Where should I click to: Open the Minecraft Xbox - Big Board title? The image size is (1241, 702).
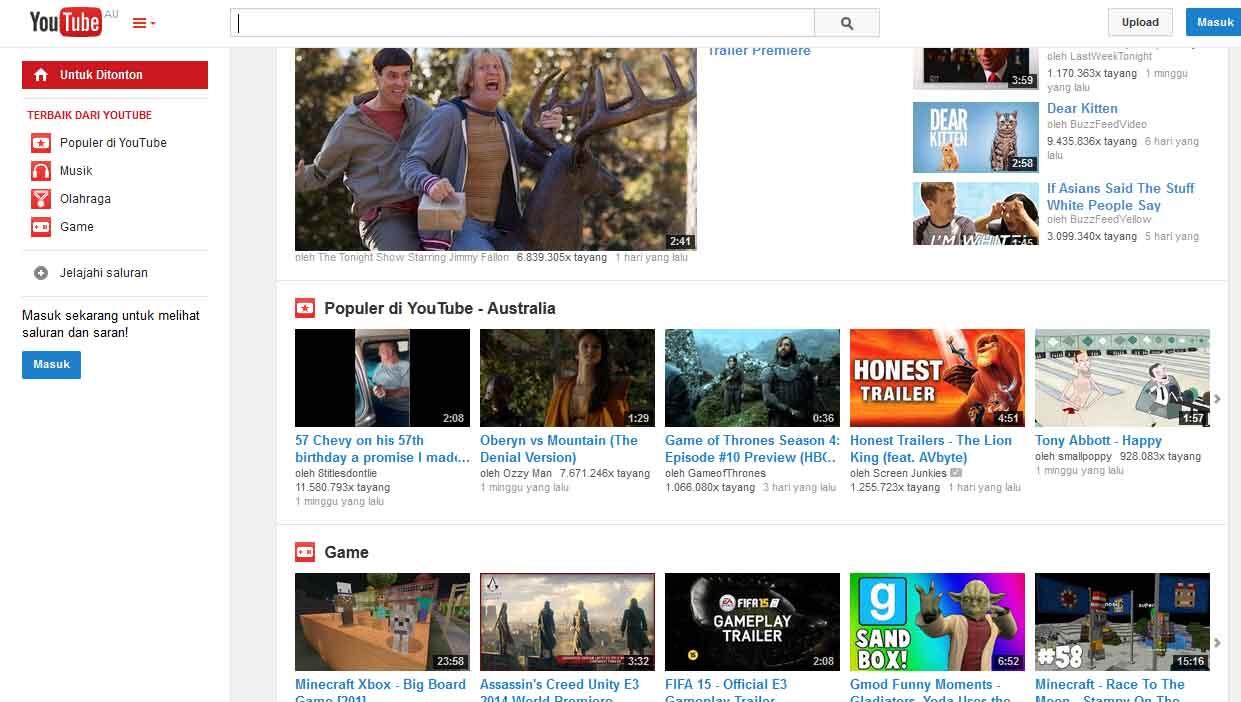tap(380, 690)
